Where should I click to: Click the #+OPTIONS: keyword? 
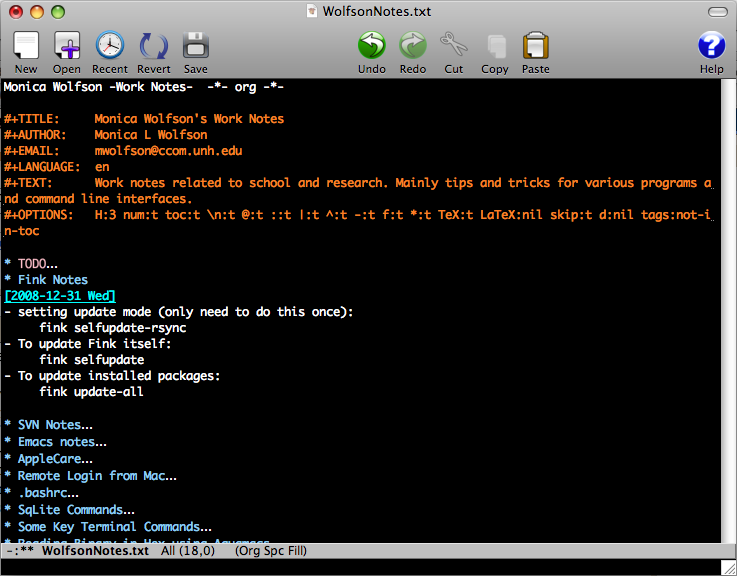coord(39,215)
